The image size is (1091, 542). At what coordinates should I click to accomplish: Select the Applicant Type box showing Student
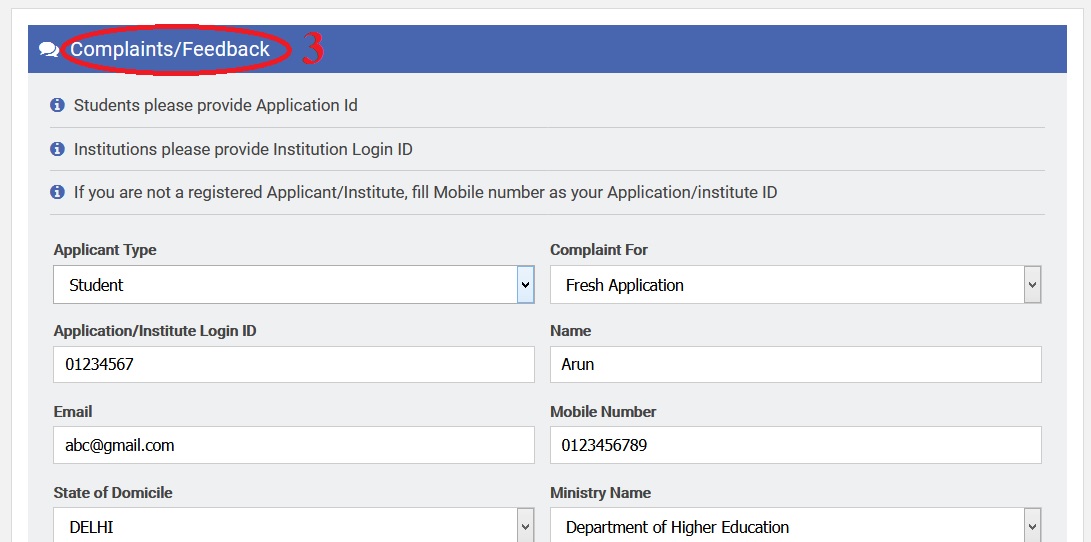(294, 285)
